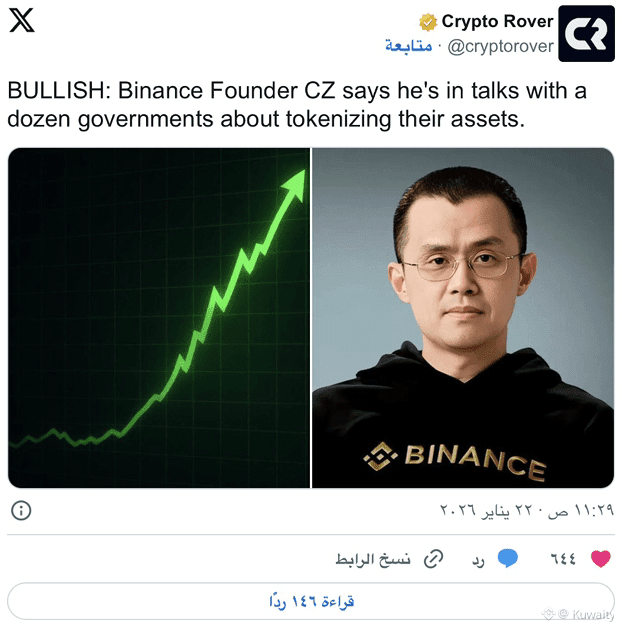Open the قراءة ١٤٦ ردًا replies button
Viewport: 622px width, 630px height.
311,601
